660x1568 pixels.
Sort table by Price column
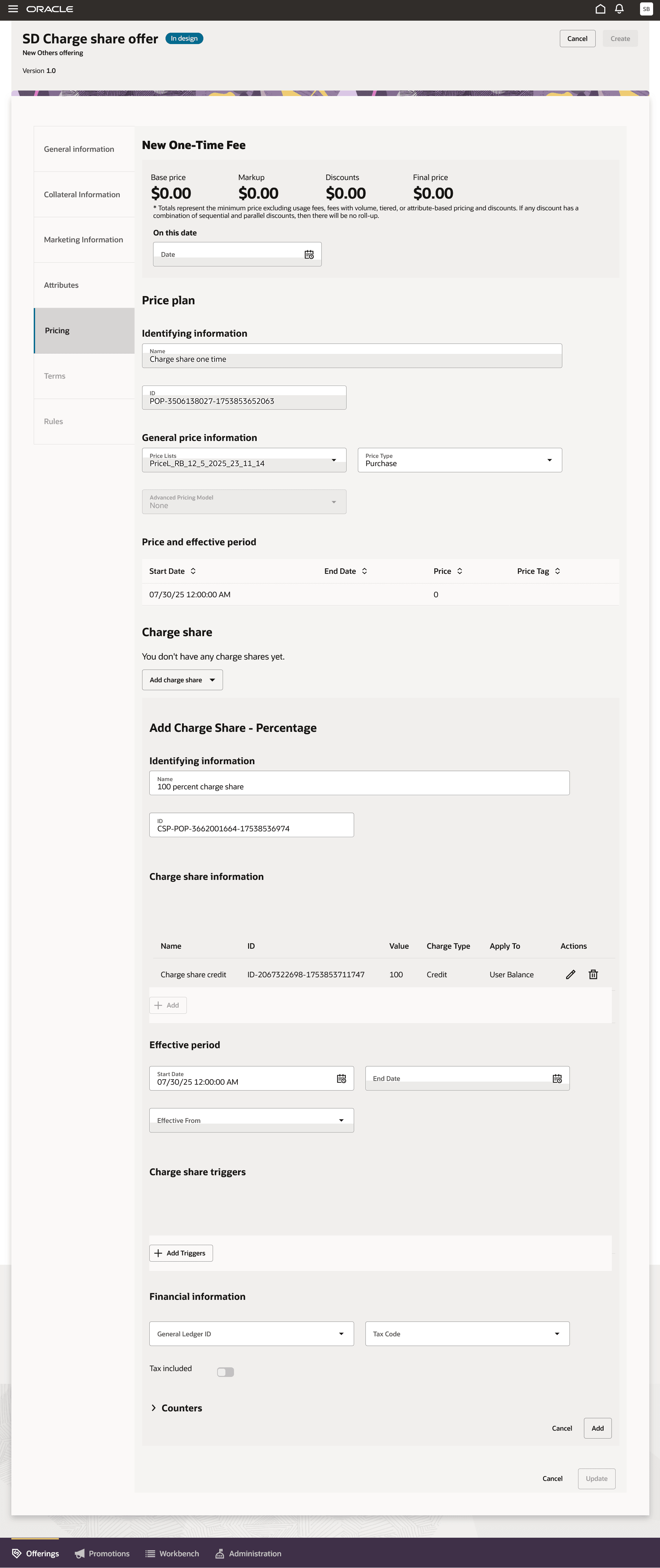[x=459, y=571]
